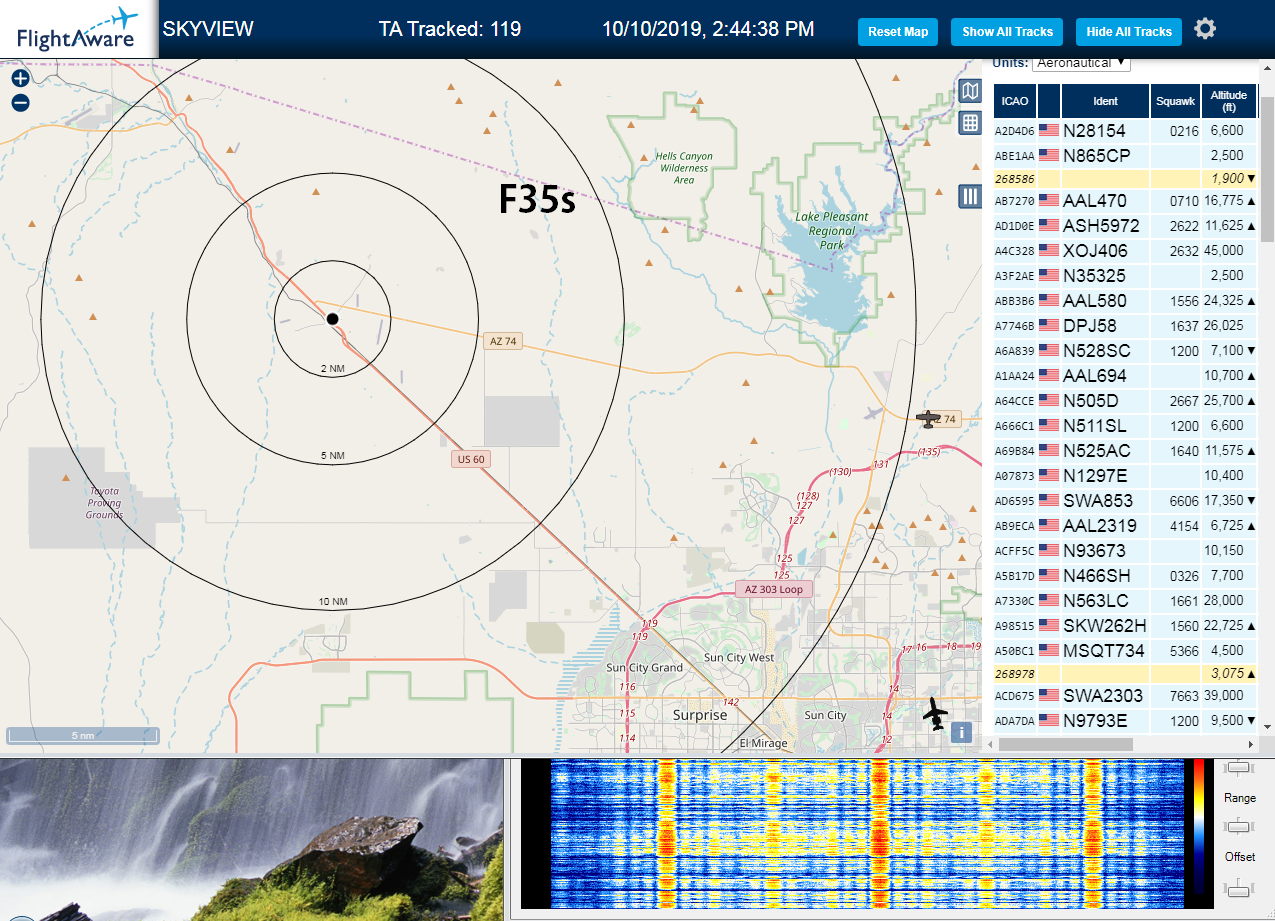The width and height of the screenshot is (1275, 921).
Task: Click the up arrow of the sidebar scrollbar
Action: (x=1267, y=66)
